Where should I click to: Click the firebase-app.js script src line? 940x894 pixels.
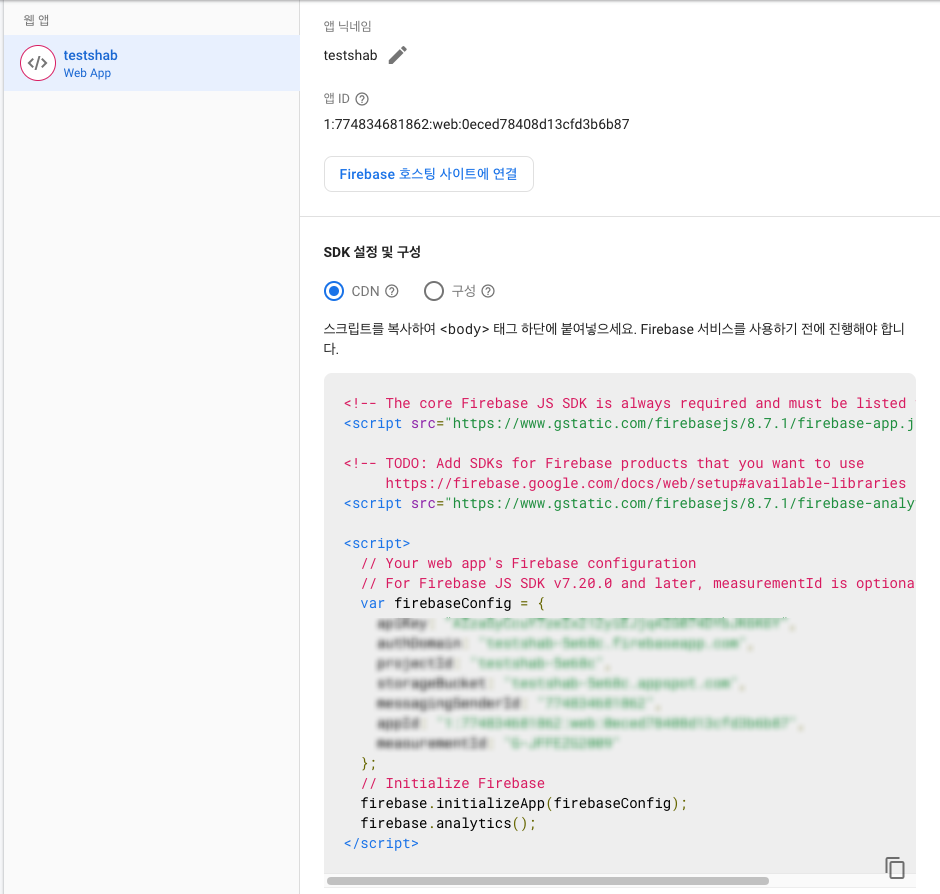[x=629, y=423]
